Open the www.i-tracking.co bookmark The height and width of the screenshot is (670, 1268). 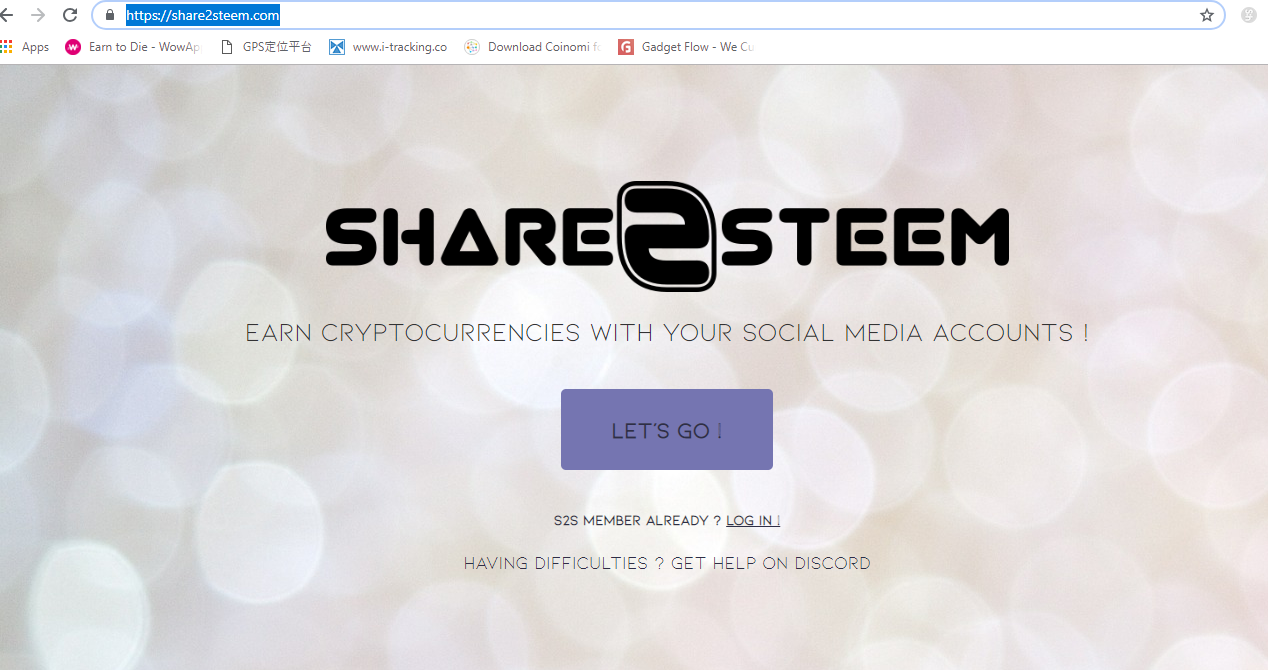[388, 47]
